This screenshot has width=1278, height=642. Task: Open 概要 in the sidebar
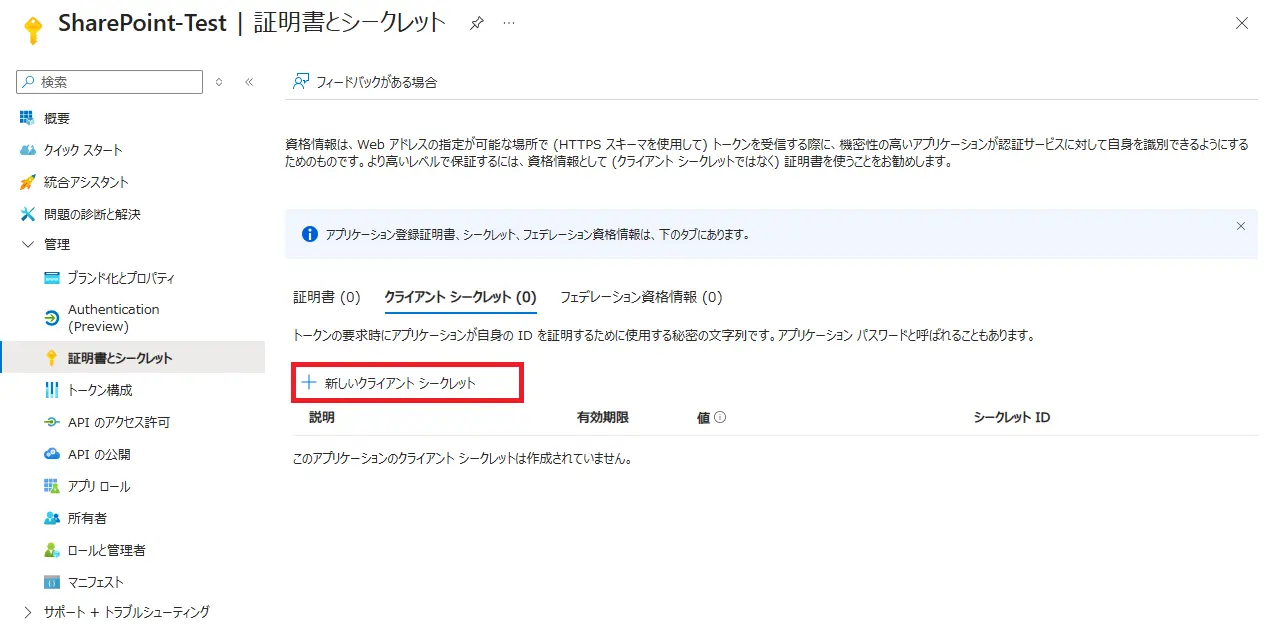click(x=57, y=118)
